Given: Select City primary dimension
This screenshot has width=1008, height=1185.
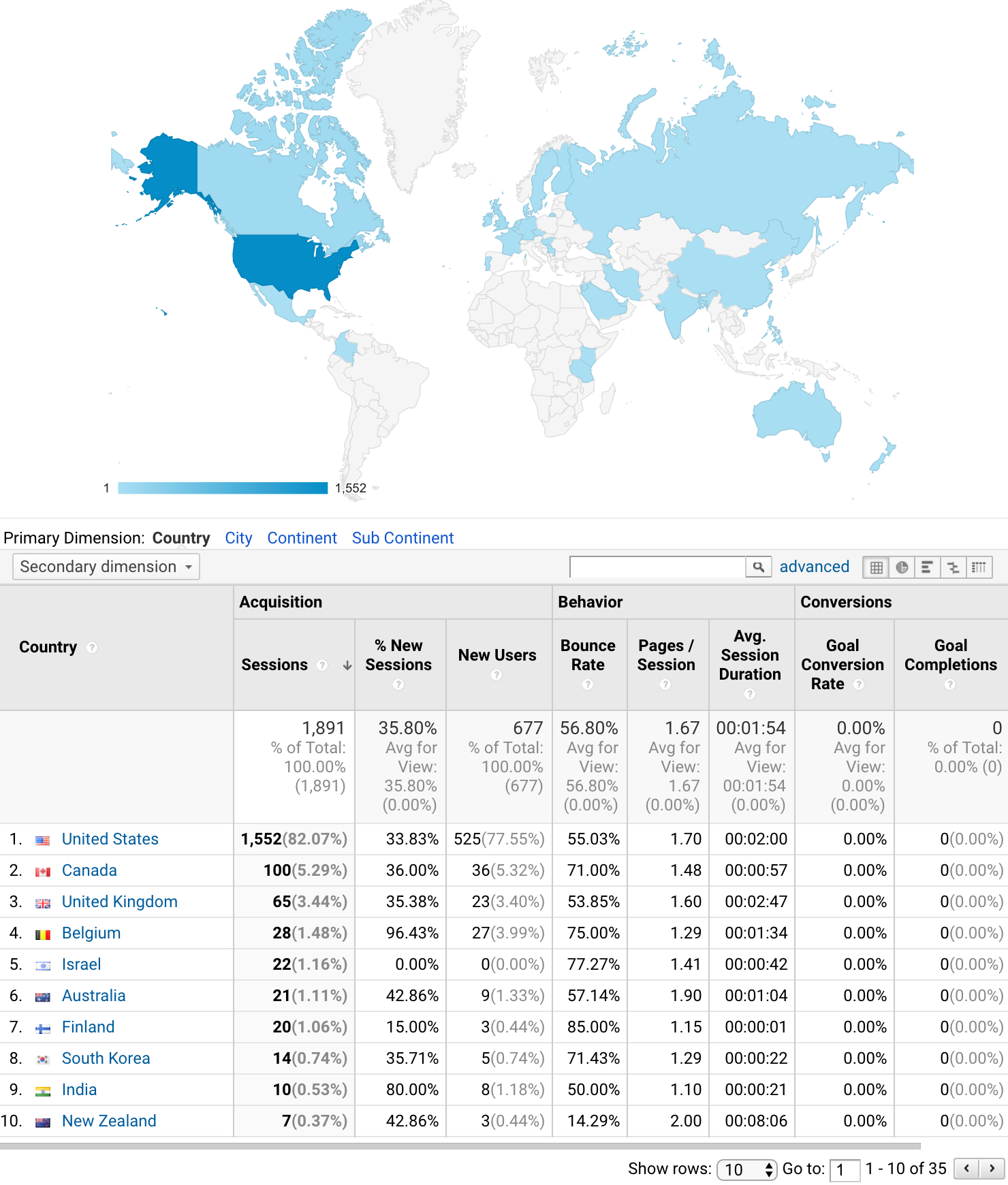Looking at the screenshot, I should coord(238,538).
